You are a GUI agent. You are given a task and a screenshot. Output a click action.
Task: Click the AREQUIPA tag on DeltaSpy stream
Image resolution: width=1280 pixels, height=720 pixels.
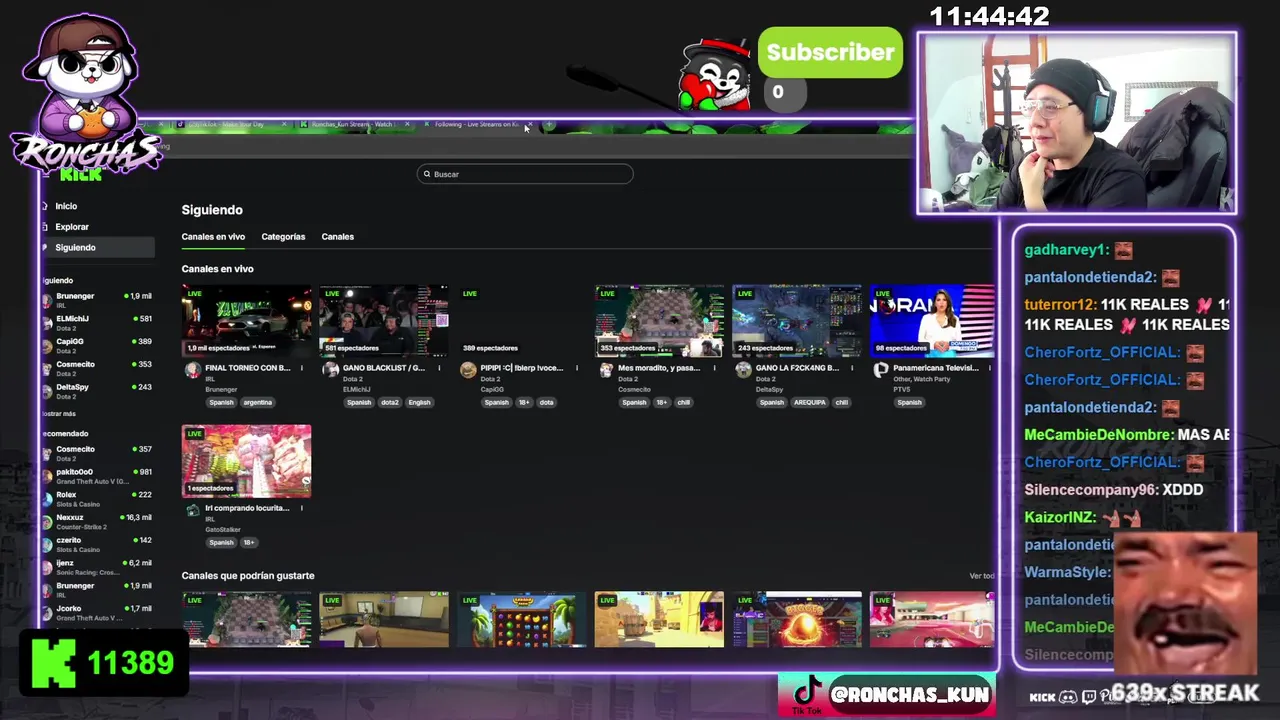810,402
